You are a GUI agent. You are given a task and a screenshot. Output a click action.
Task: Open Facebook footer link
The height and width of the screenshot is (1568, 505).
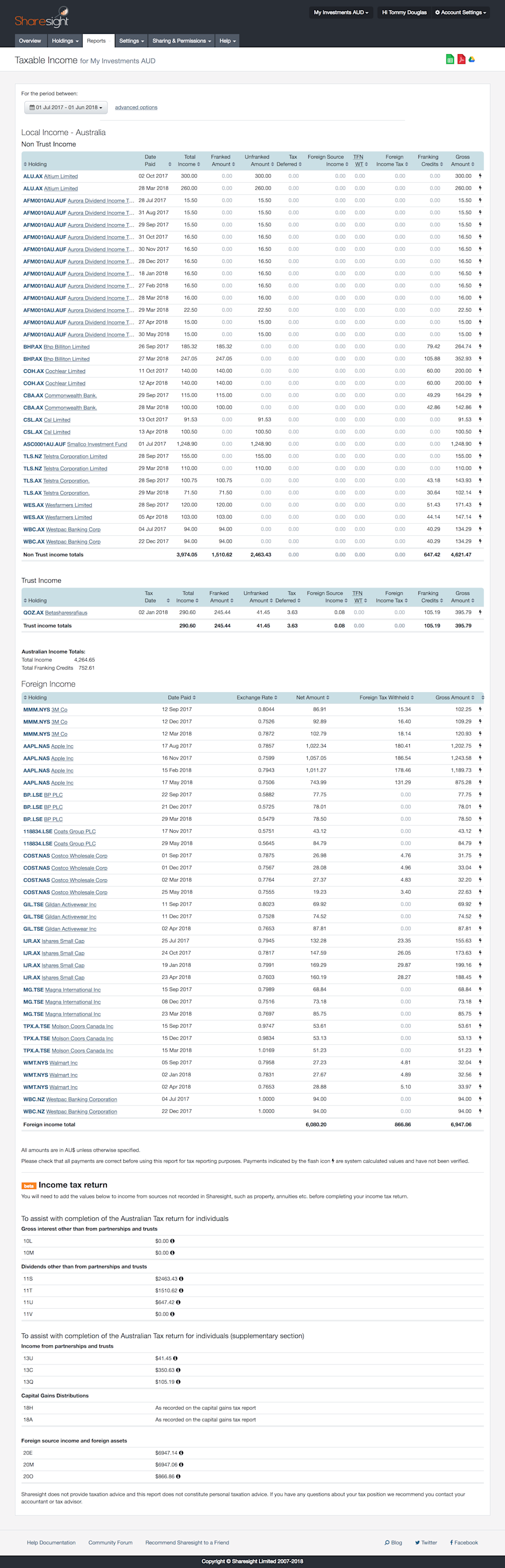(x=464, y=1543)
